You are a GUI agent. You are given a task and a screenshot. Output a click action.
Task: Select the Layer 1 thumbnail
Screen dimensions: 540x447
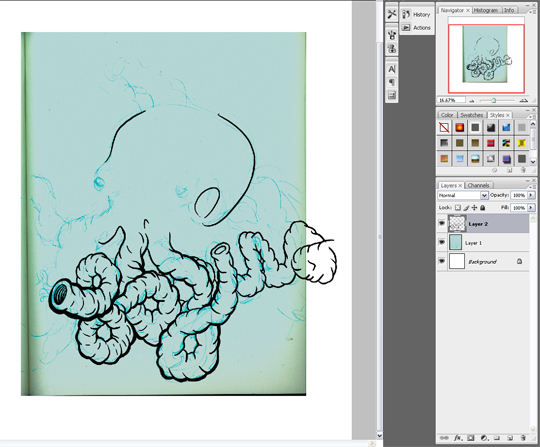[455, 242]
